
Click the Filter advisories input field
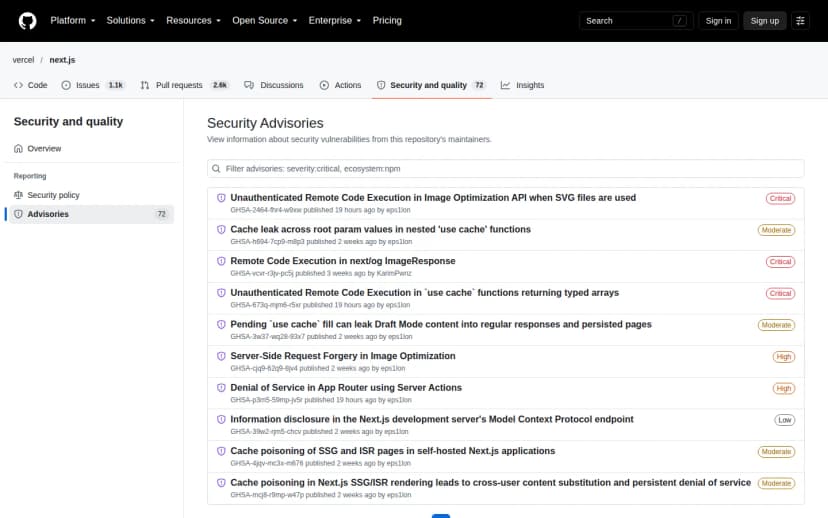pos(505,168)
